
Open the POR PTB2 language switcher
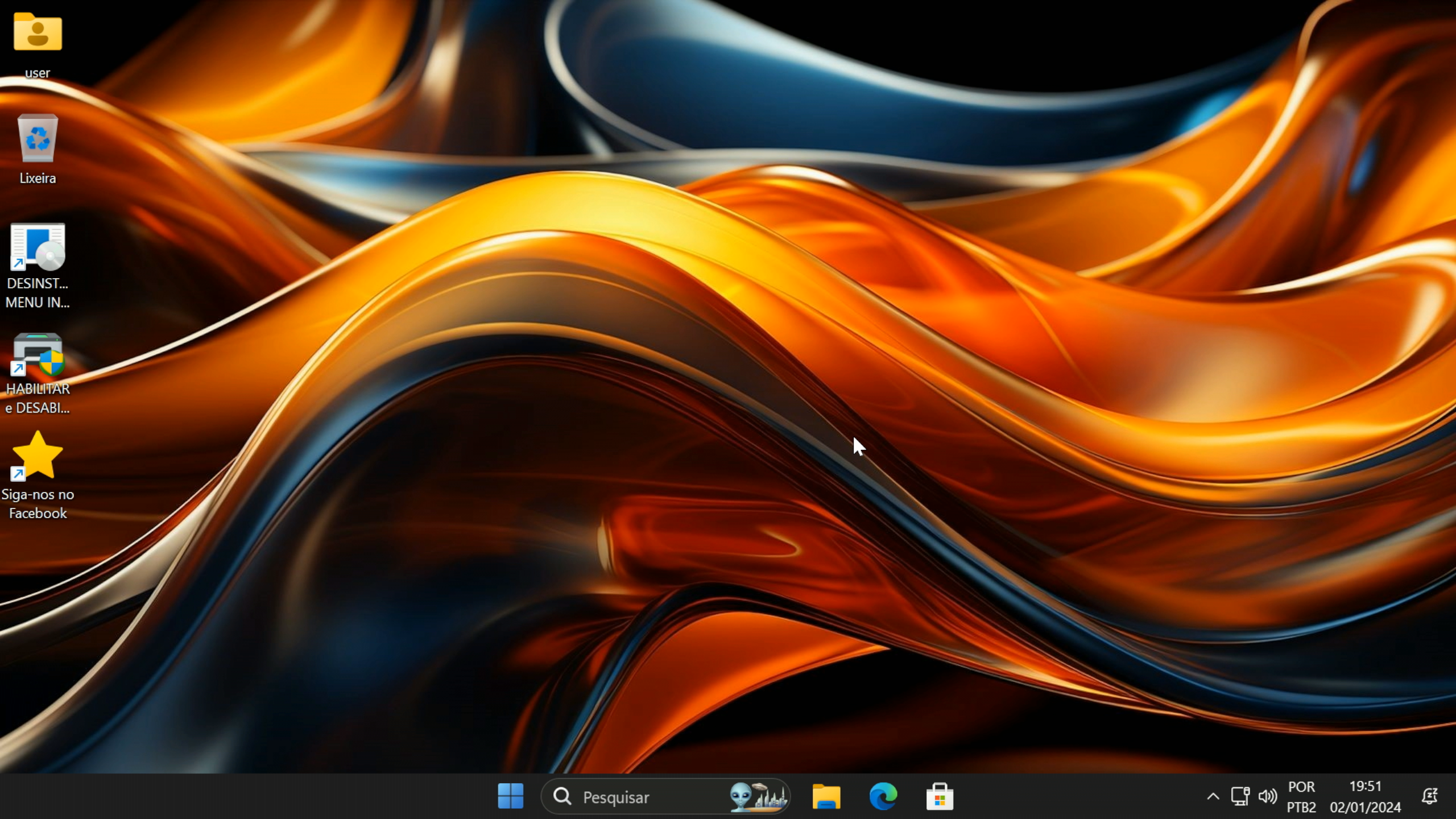(x=1301, y=796)
